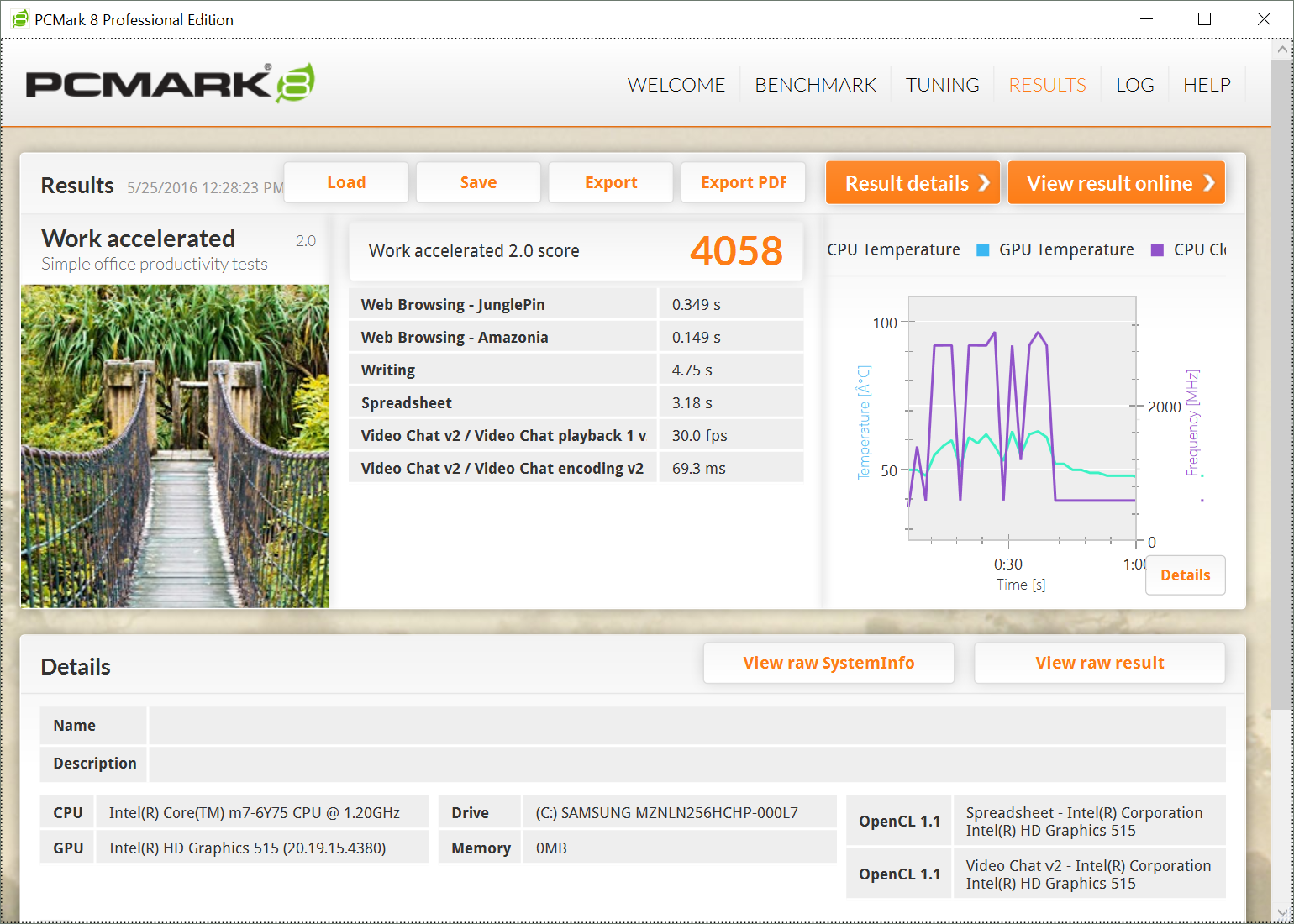Click the scroll up arrow
The image size is (1294, 924).
click(x=1282, y=49)
